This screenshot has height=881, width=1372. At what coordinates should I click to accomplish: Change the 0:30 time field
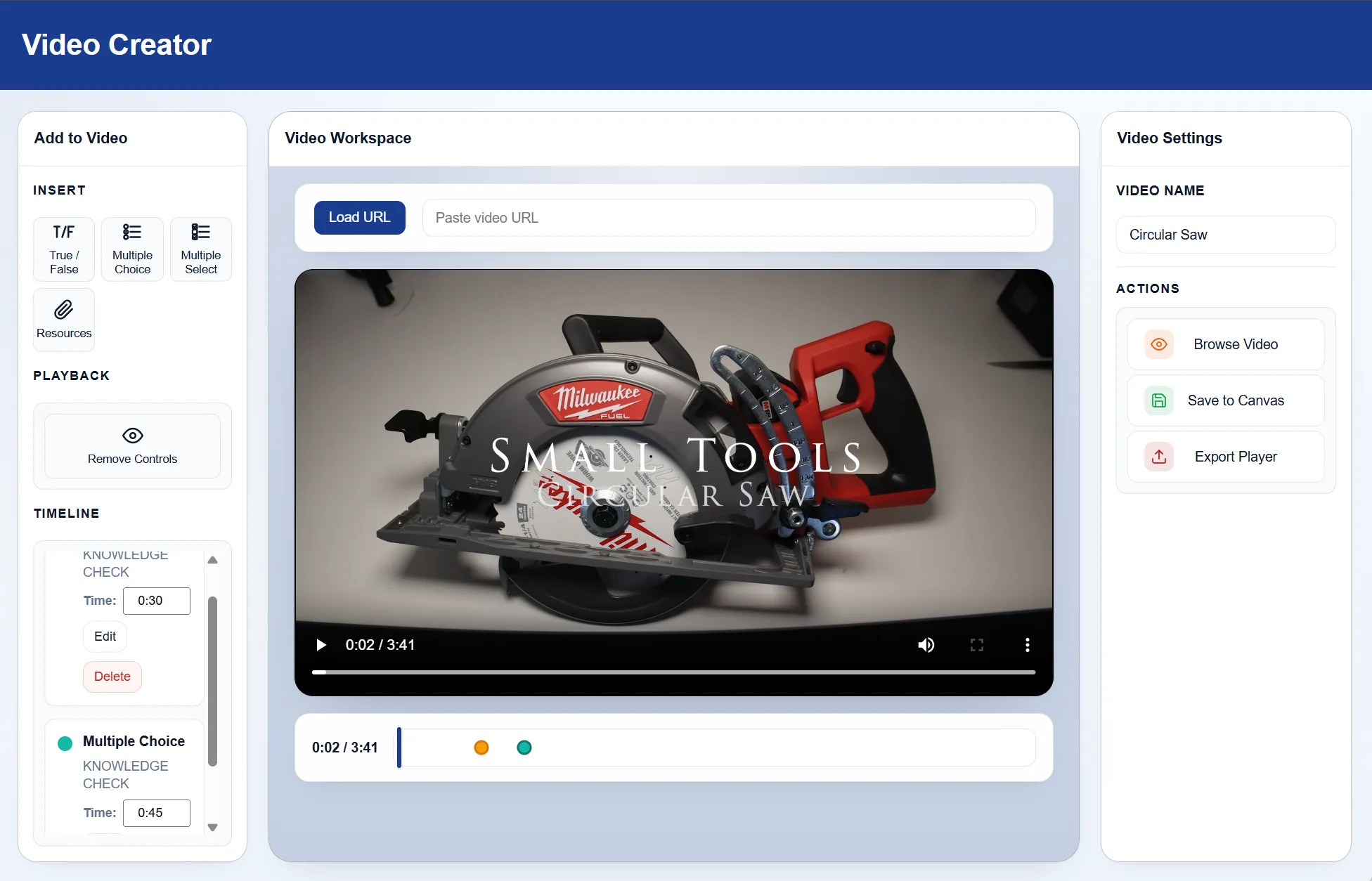(x=157, y=601)
